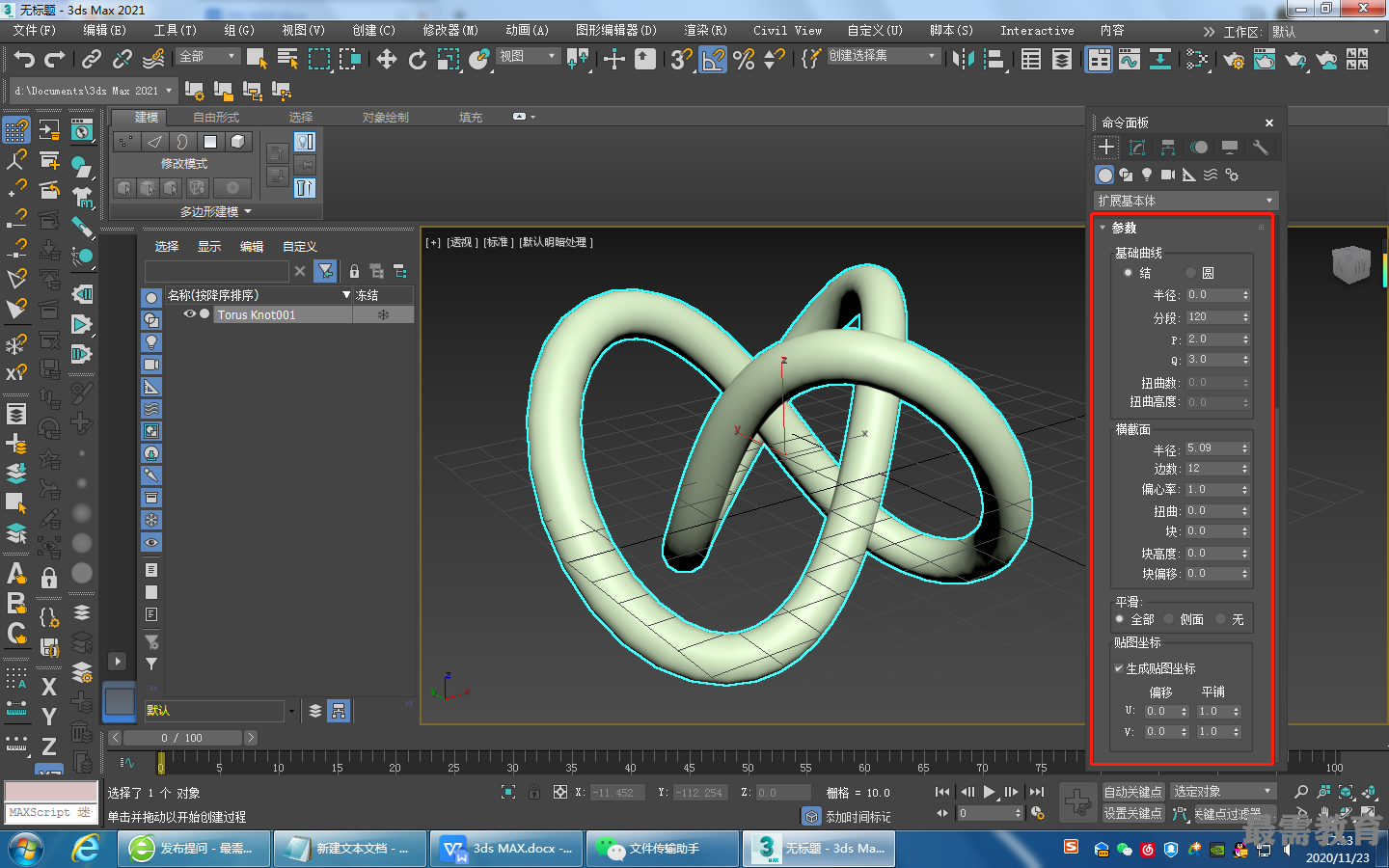This screenshot has height=868, width=1389.
Task: Open the 全部 selection filter dropdown
Action: (x=207, y=57)
